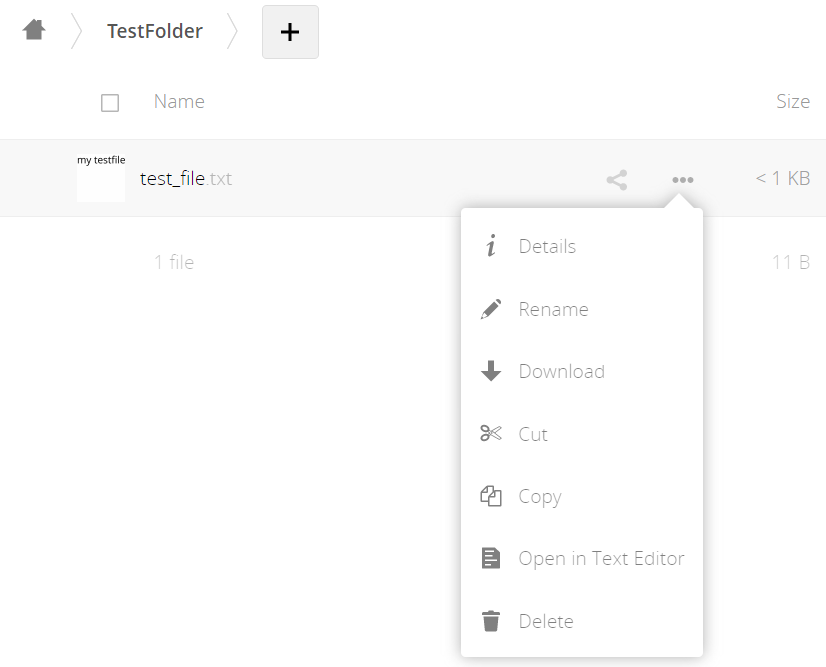
Task: Toggle the select-all checkbox in the header
Action: pyautogui.click(x=110, y=102)
